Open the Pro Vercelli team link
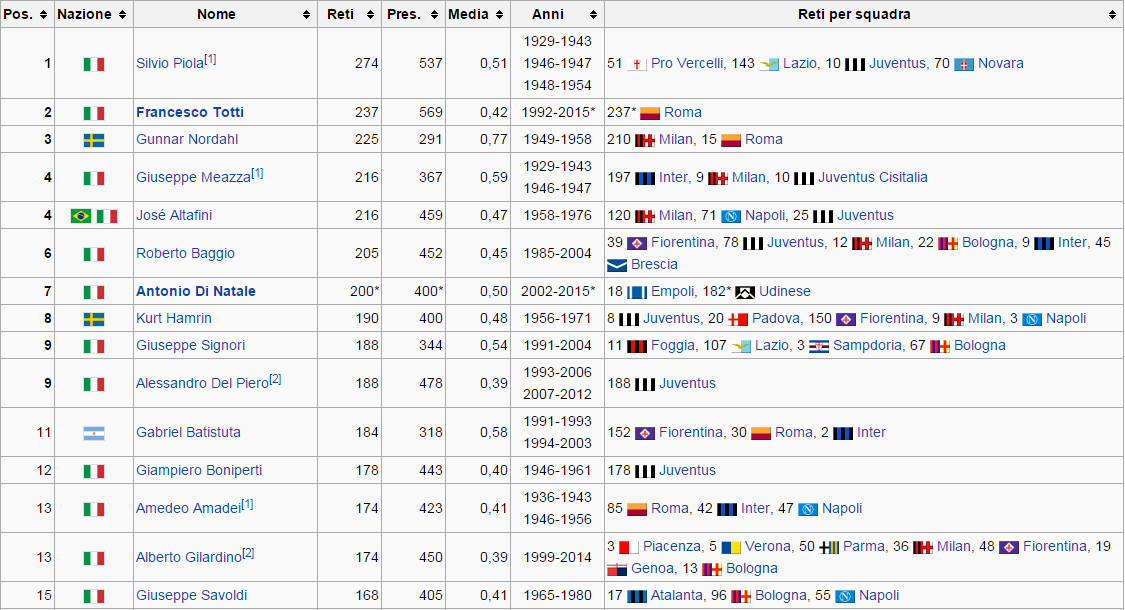 pyautogui.click(x=687, y=63)
